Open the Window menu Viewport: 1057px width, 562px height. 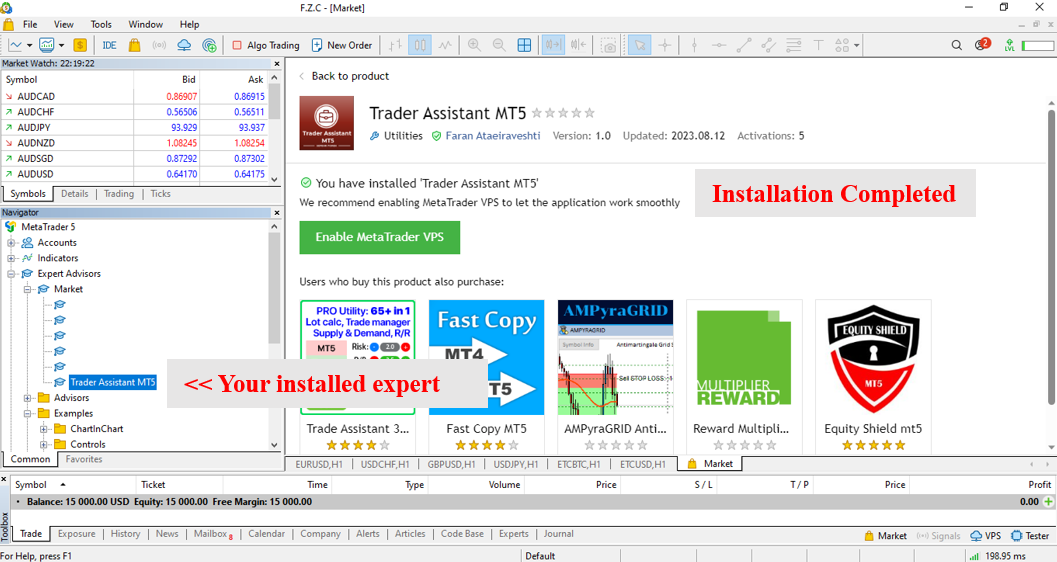tap(146, 24)
